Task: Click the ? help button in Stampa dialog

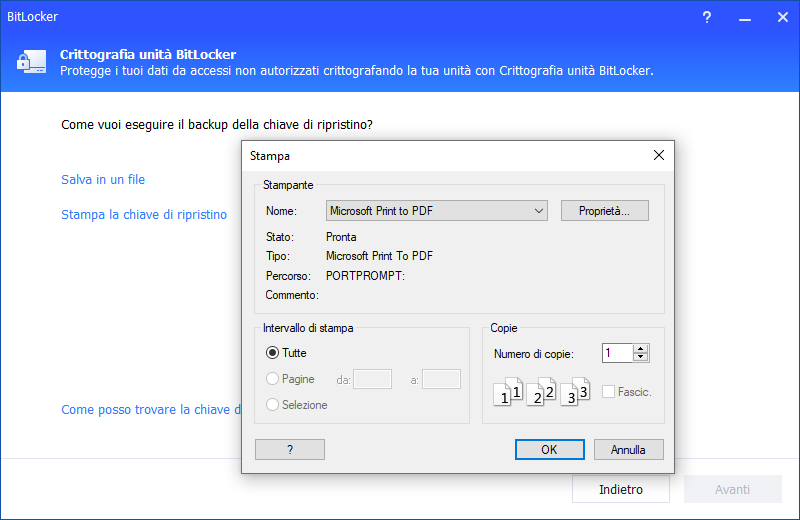Action: click(290, 450)
